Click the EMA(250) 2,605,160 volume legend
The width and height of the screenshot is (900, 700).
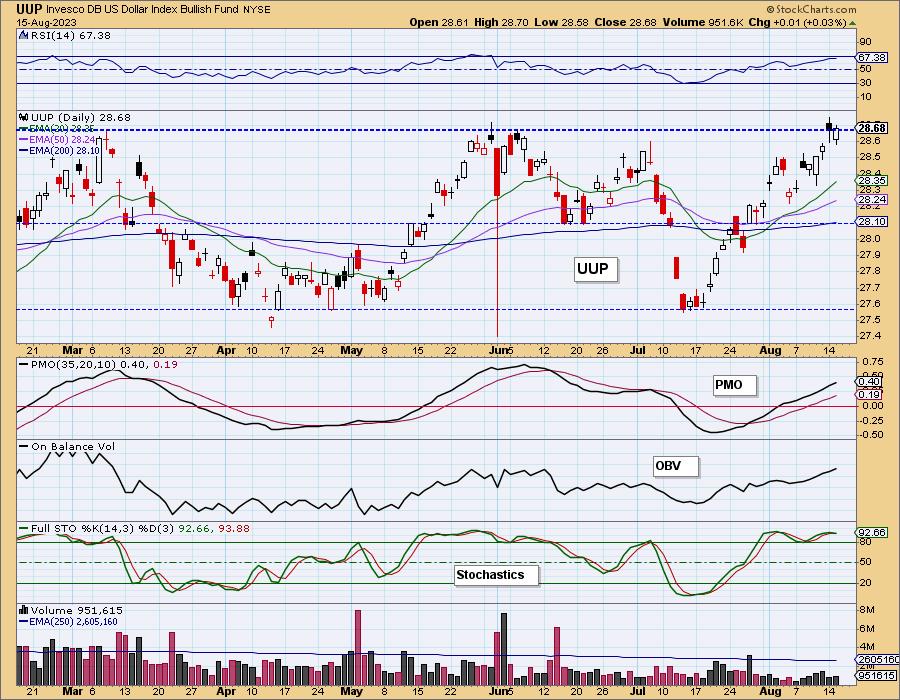pyautogui.click(x=68, y=621)
